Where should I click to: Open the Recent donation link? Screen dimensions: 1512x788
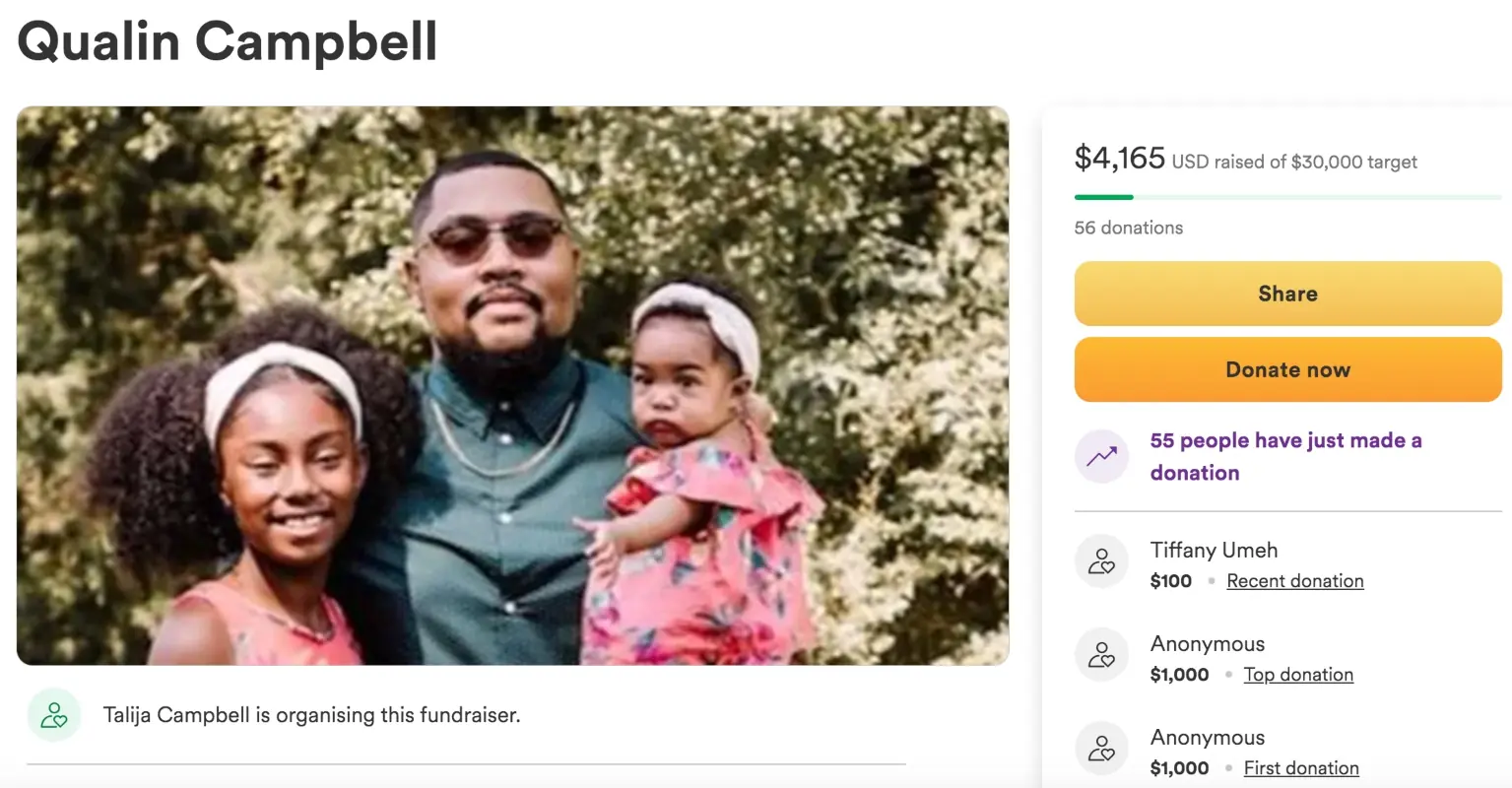pos(1294,581)
